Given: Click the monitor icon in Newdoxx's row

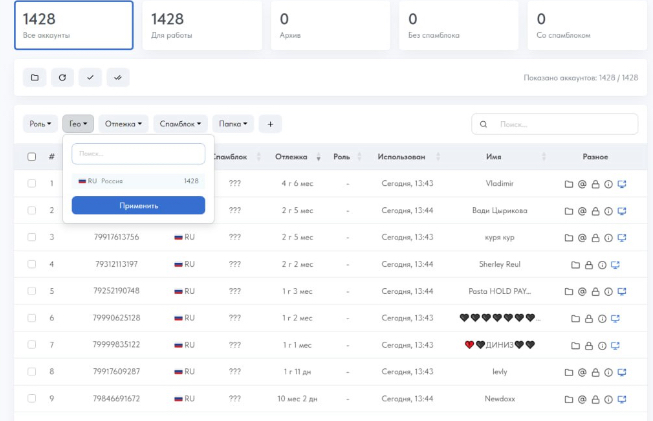Looking at the screenshot, I should 621,399.
